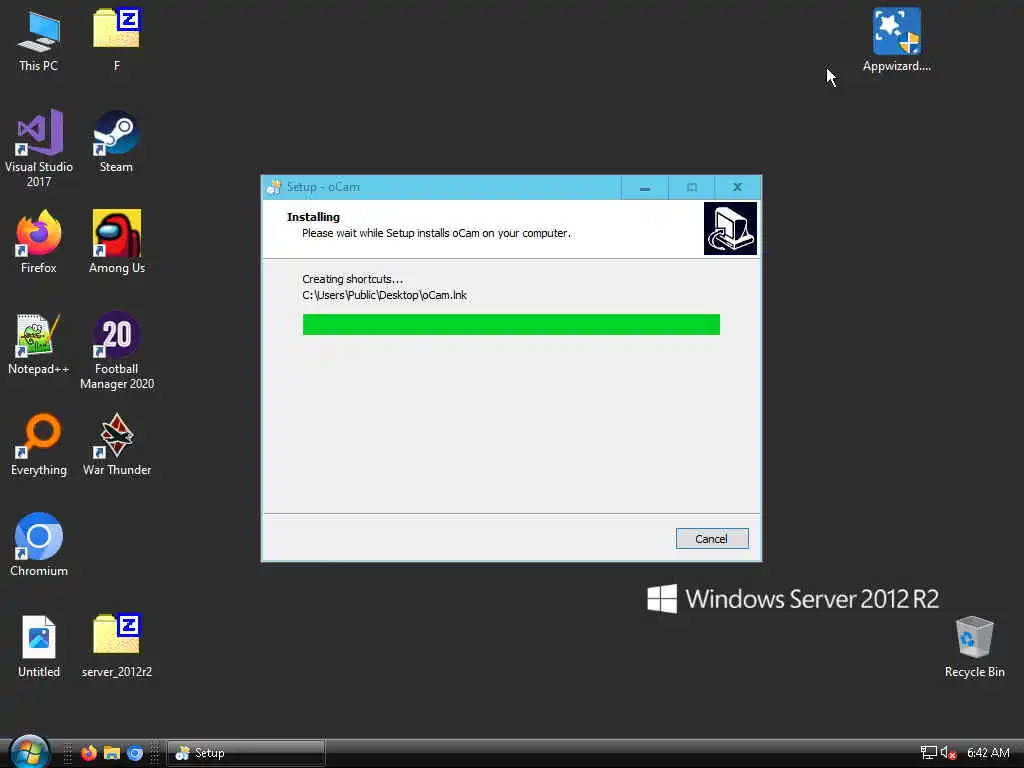Screen dimensions: 1024x768
Task: Click the green installation progress bar
Action: (x=511, y=325)
